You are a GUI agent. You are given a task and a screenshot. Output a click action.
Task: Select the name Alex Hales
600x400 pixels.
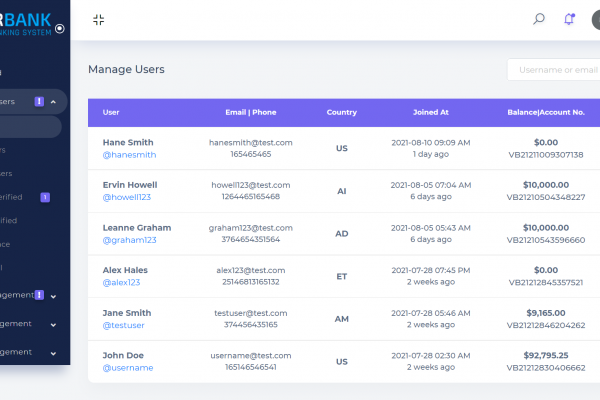125,270
